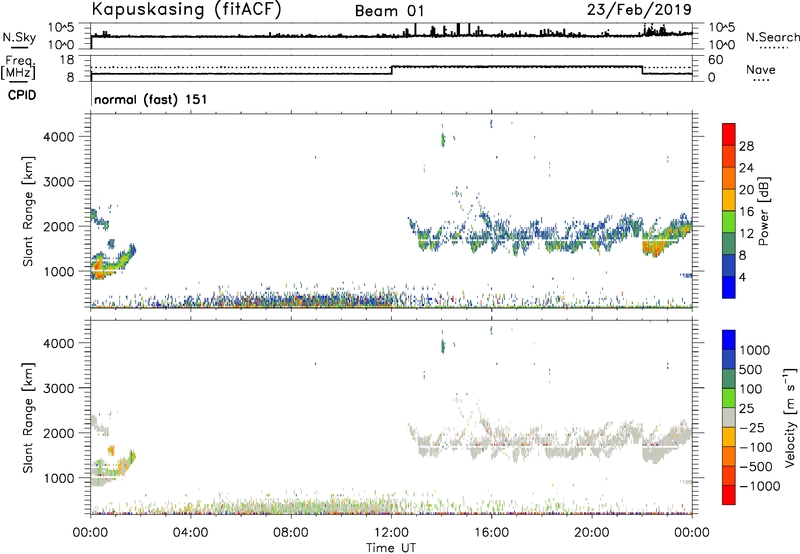Image resolution: width=800 pixels, height=554 pixels.
Task: Click the right-side '60' Nave axis value
Action: [716, 60]
